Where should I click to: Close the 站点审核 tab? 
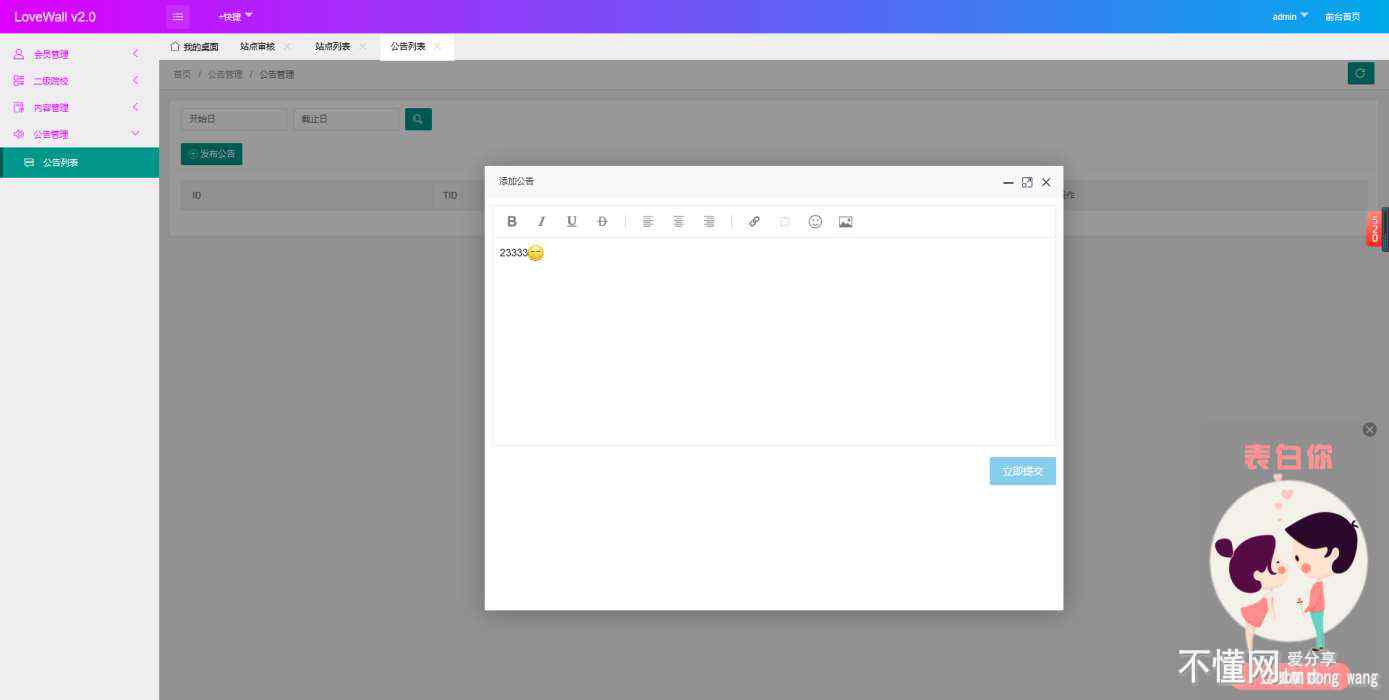(287, 46)
